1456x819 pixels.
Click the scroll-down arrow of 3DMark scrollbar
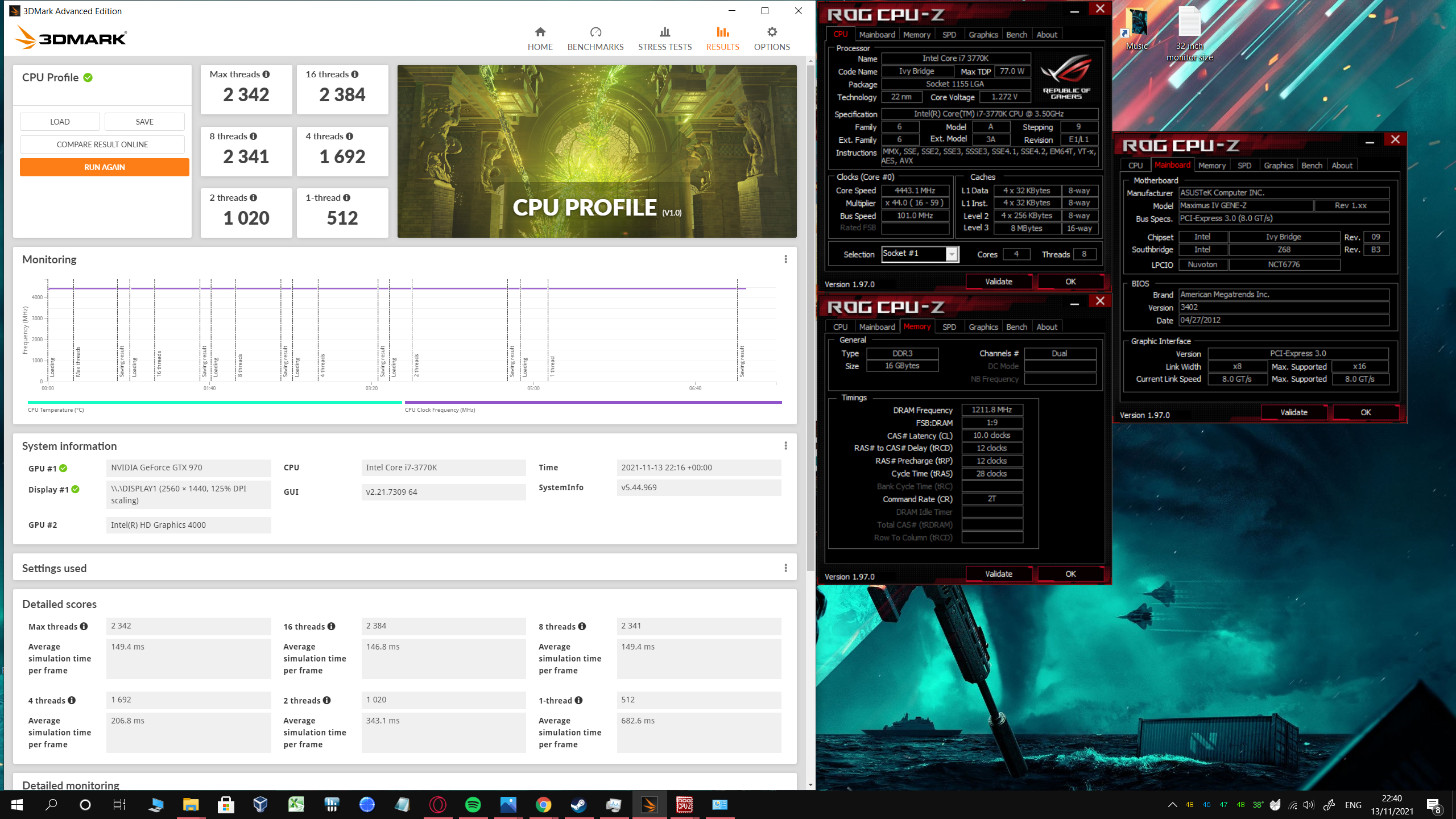810,785
